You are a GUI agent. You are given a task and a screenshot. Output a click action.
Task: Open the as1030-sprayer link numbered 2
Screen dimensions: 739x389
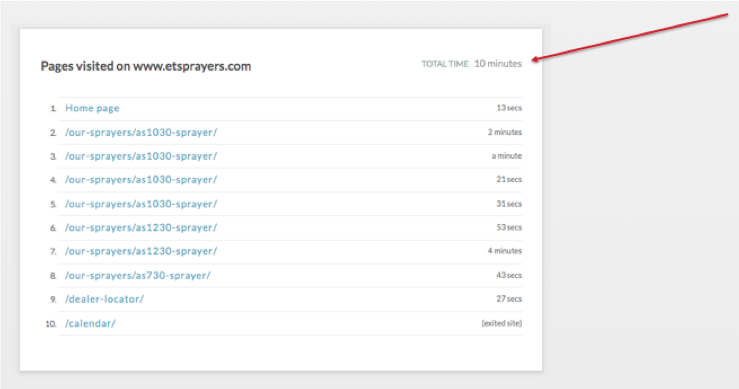[141, 132]
